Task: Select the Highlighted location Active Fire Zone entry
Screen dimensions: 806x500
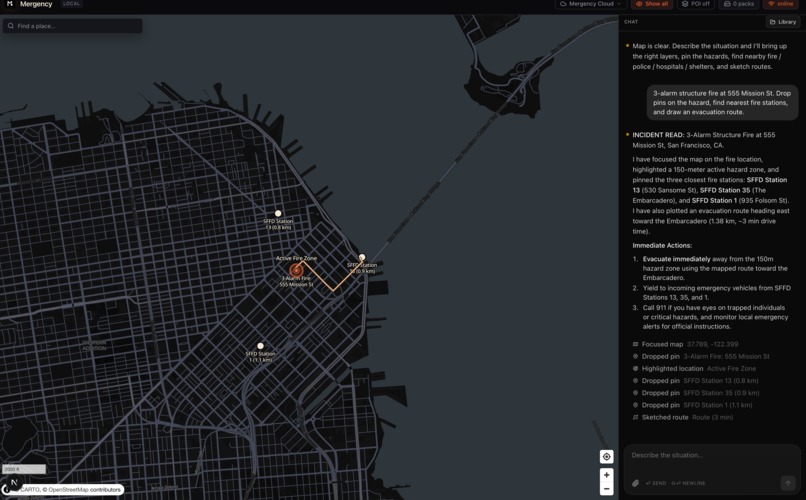Action: point(694,368)
